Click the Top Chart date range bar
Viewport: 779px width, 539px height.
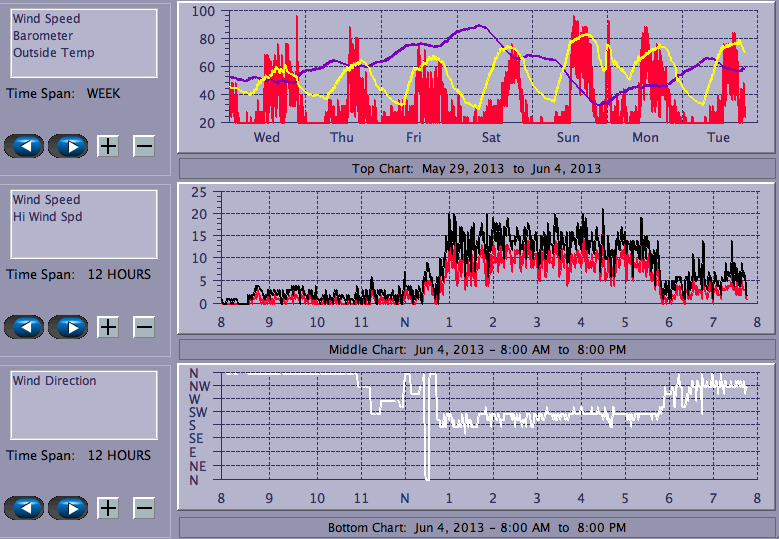pyautogui.click(x=476, y=168)
